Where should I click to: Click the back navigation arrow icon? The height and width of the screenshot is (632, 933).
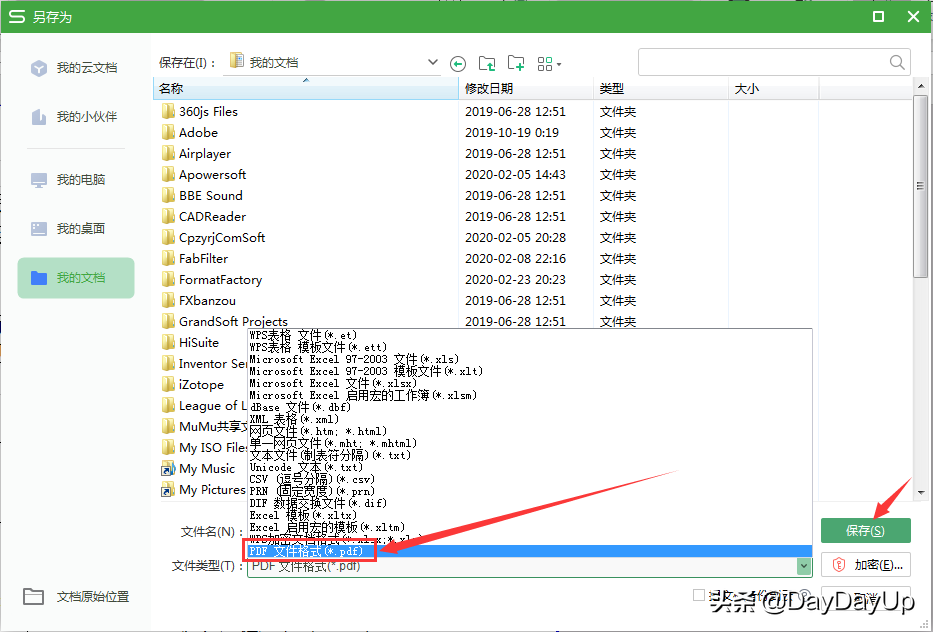(x=458, y=64)
